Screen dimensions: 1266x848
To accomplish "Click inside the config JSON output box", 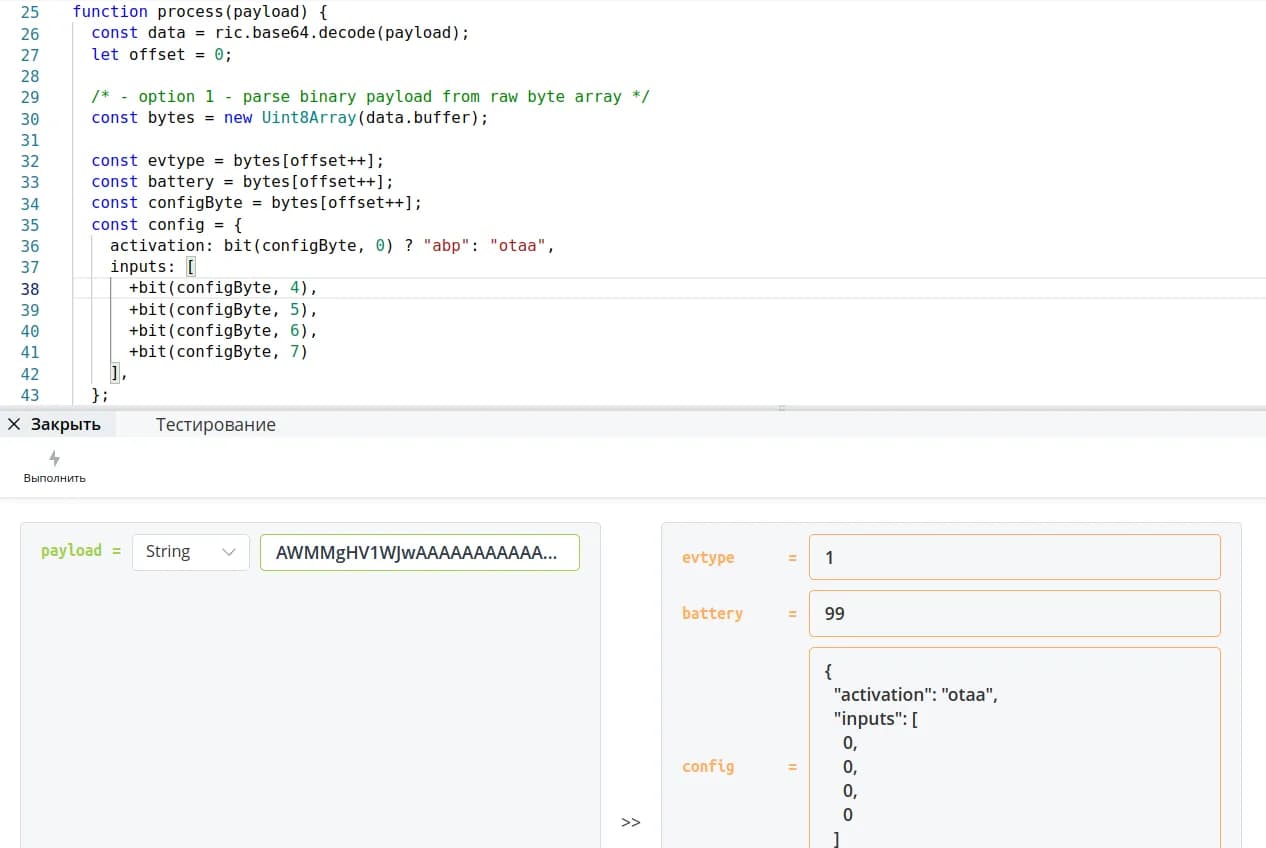I will click(1014, 750).
